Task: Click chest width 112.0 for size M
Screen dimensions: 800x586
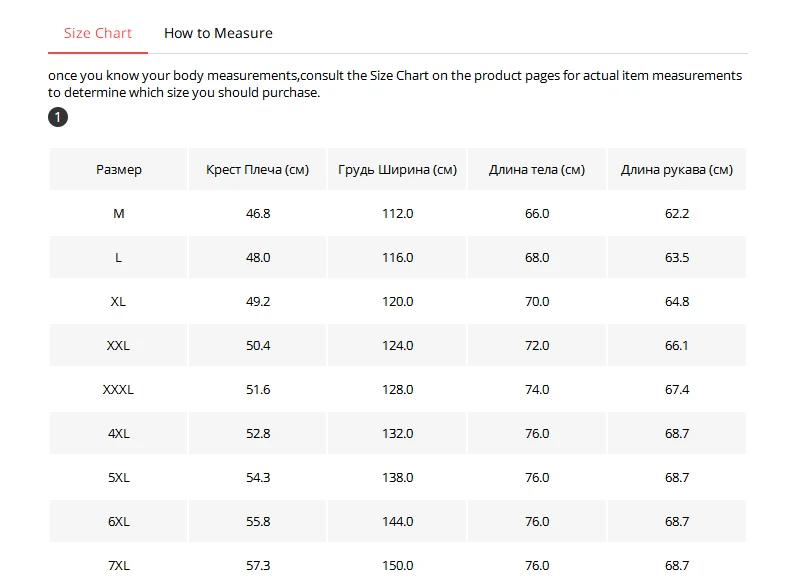Action: 397,213
